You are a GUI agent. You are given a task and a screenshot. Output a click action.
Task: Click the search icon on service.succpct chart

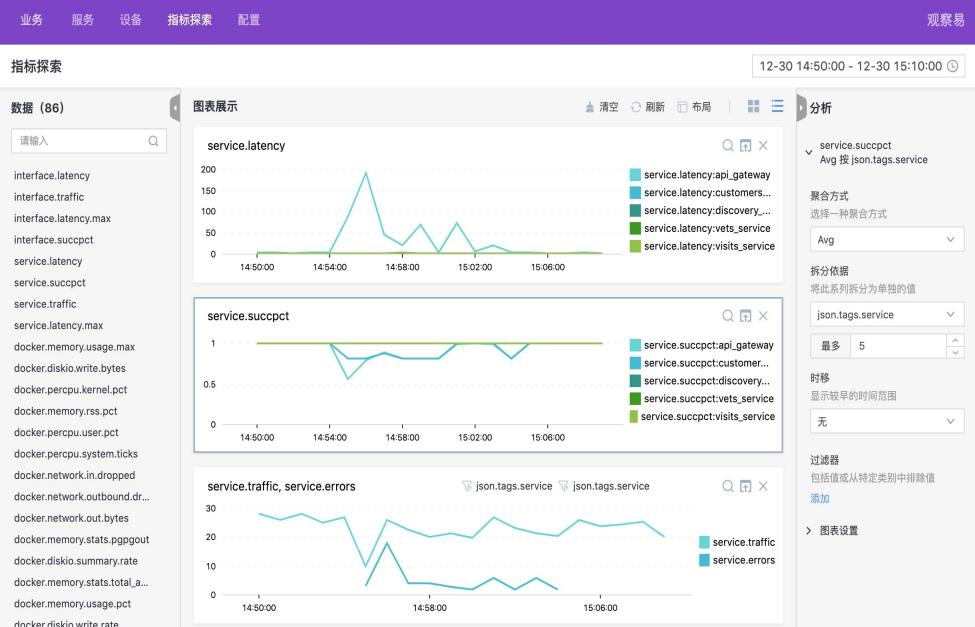pos(728,316)
